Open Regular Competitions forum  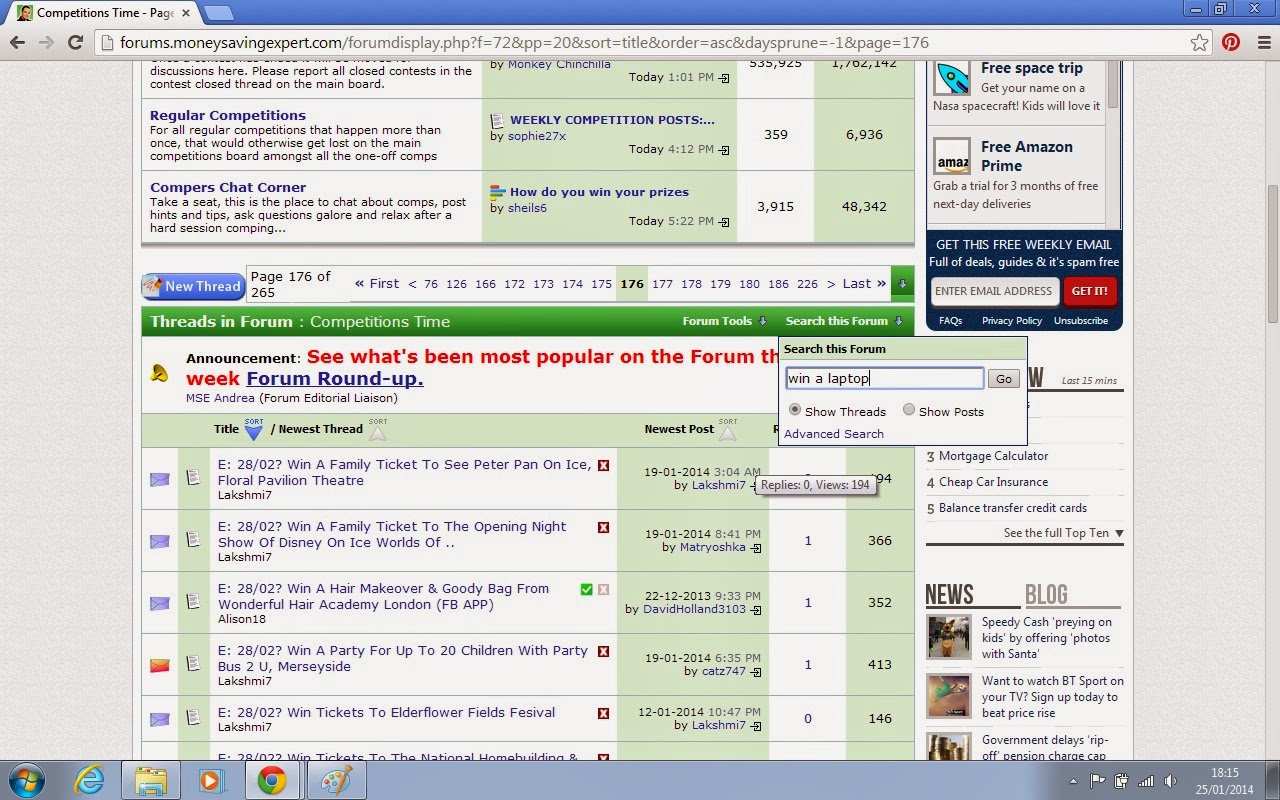click(228, 115)
